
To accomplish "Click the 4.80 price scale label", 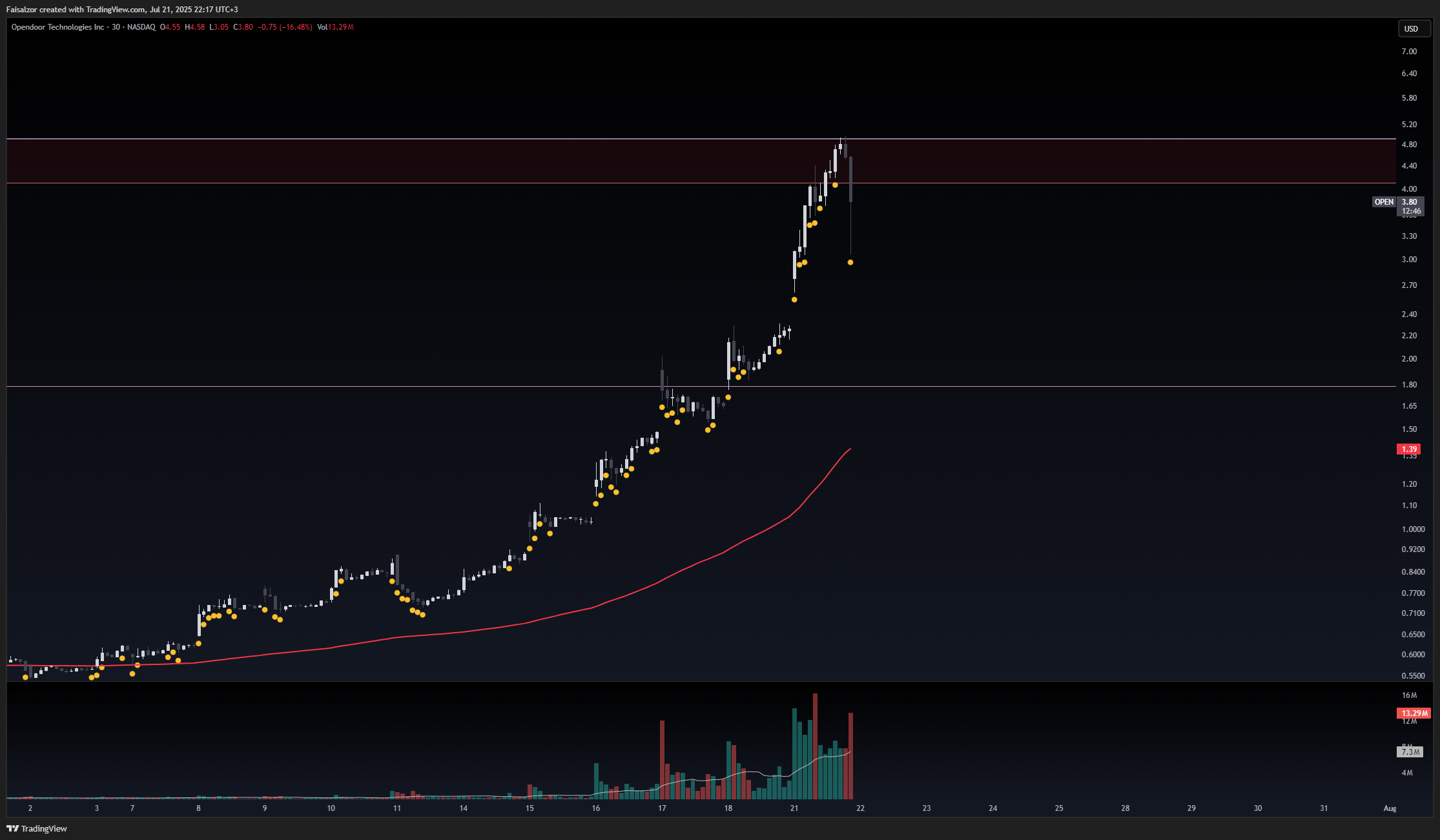I will click(x=1409, y=145).
